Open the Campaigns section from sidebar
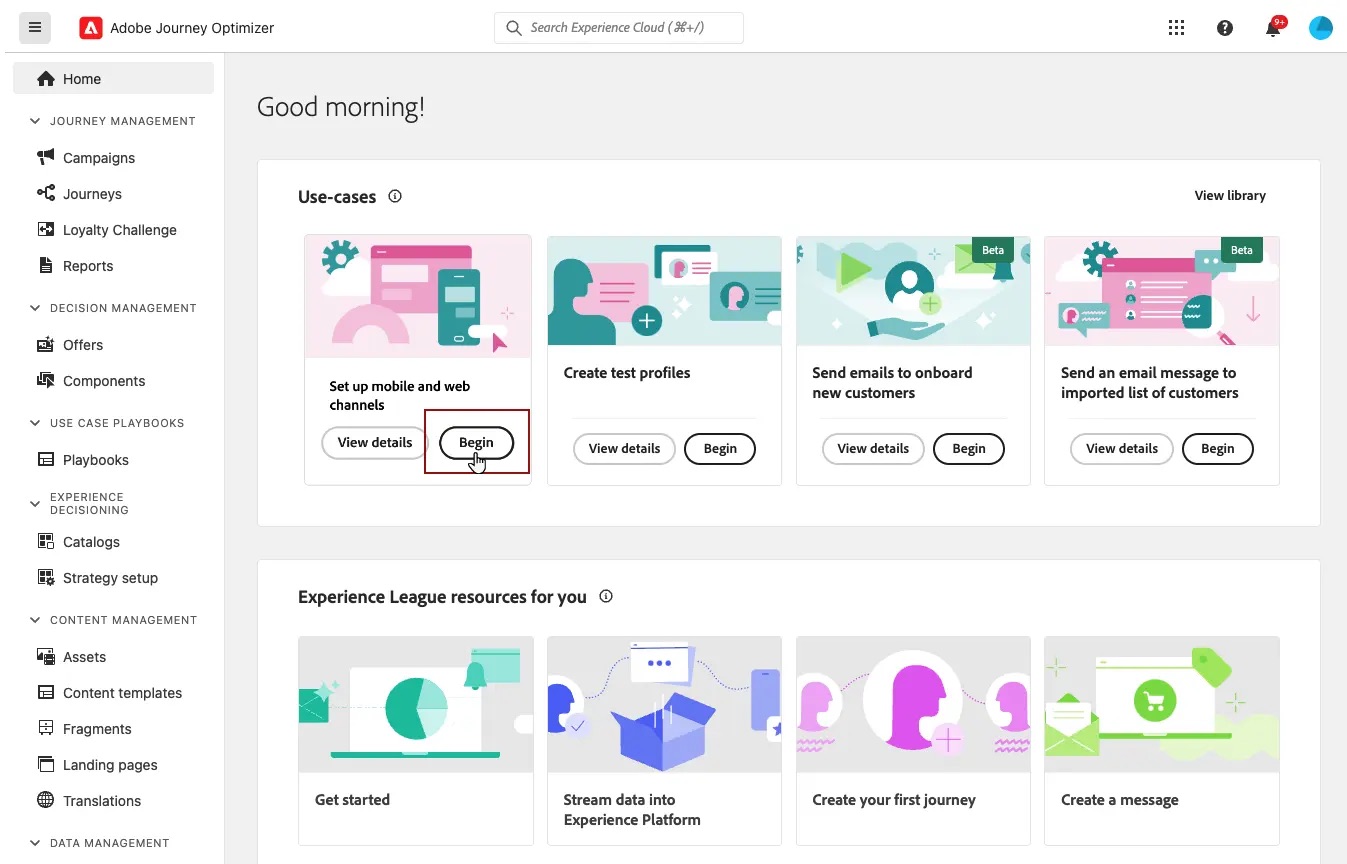1347x864 pixels. (97, 157)
